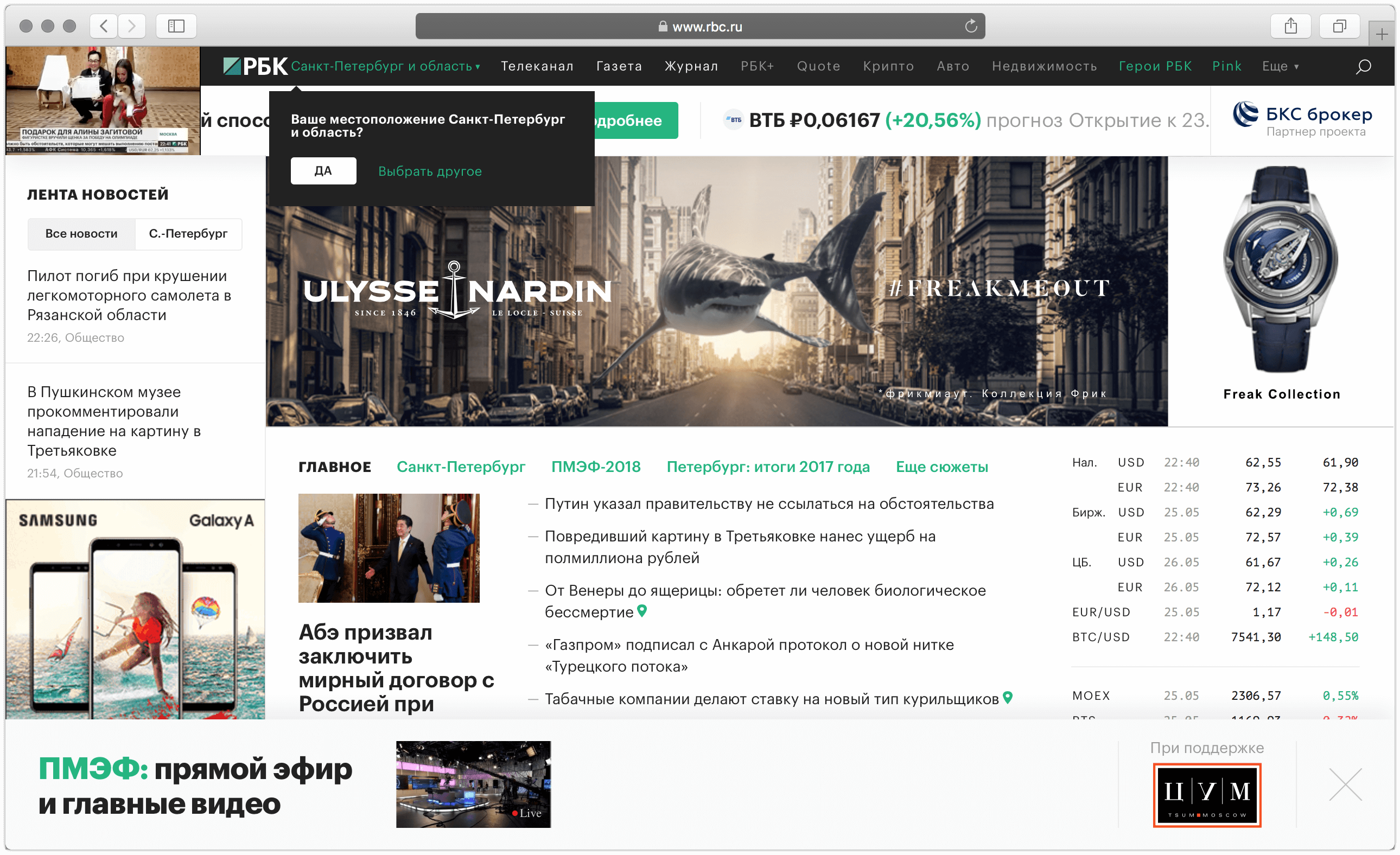Open the РБК+ section

coord(757,66)
